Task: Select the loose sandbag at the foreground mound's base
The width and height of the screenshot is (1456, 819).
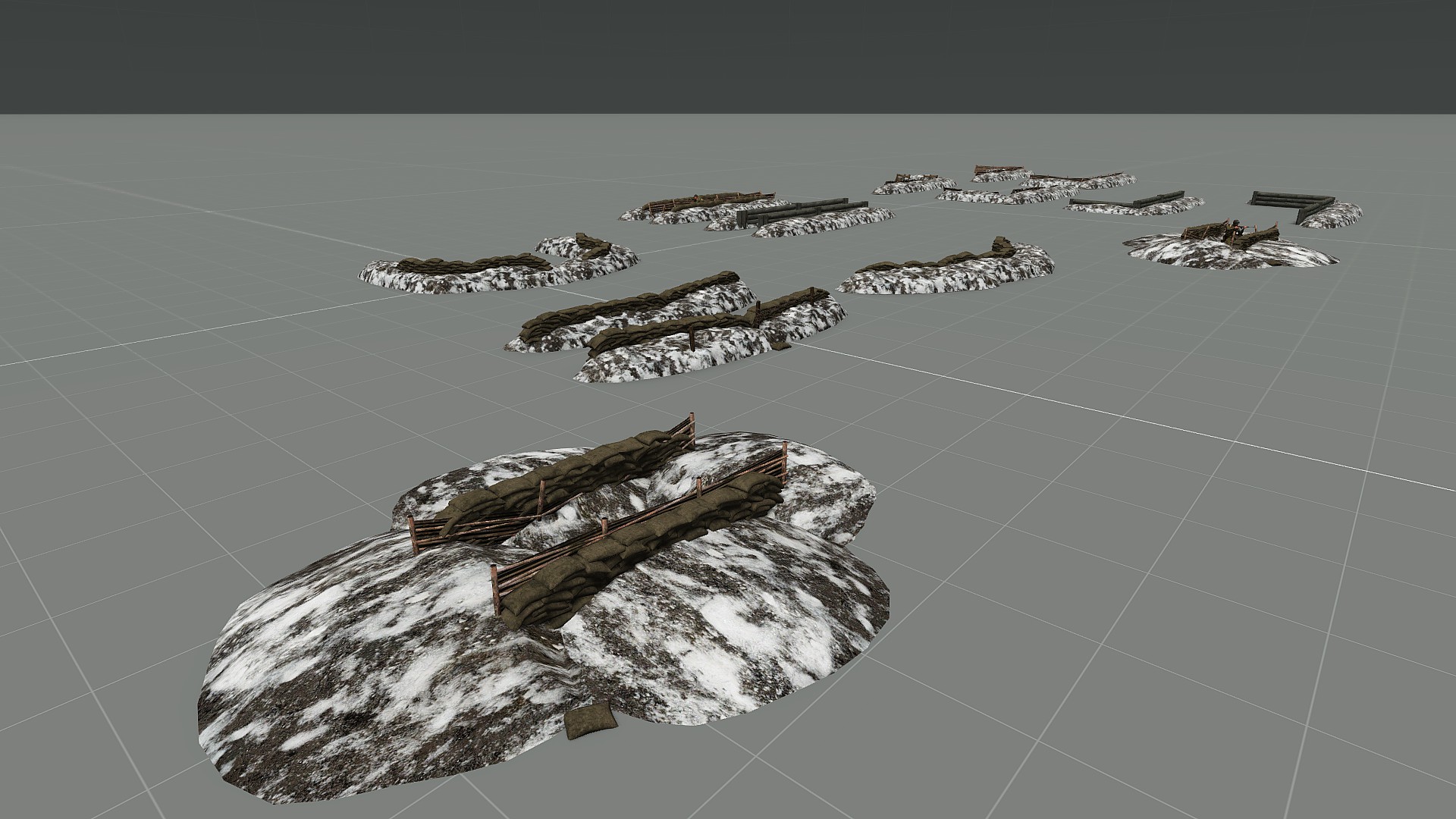Action: point(591,721)
